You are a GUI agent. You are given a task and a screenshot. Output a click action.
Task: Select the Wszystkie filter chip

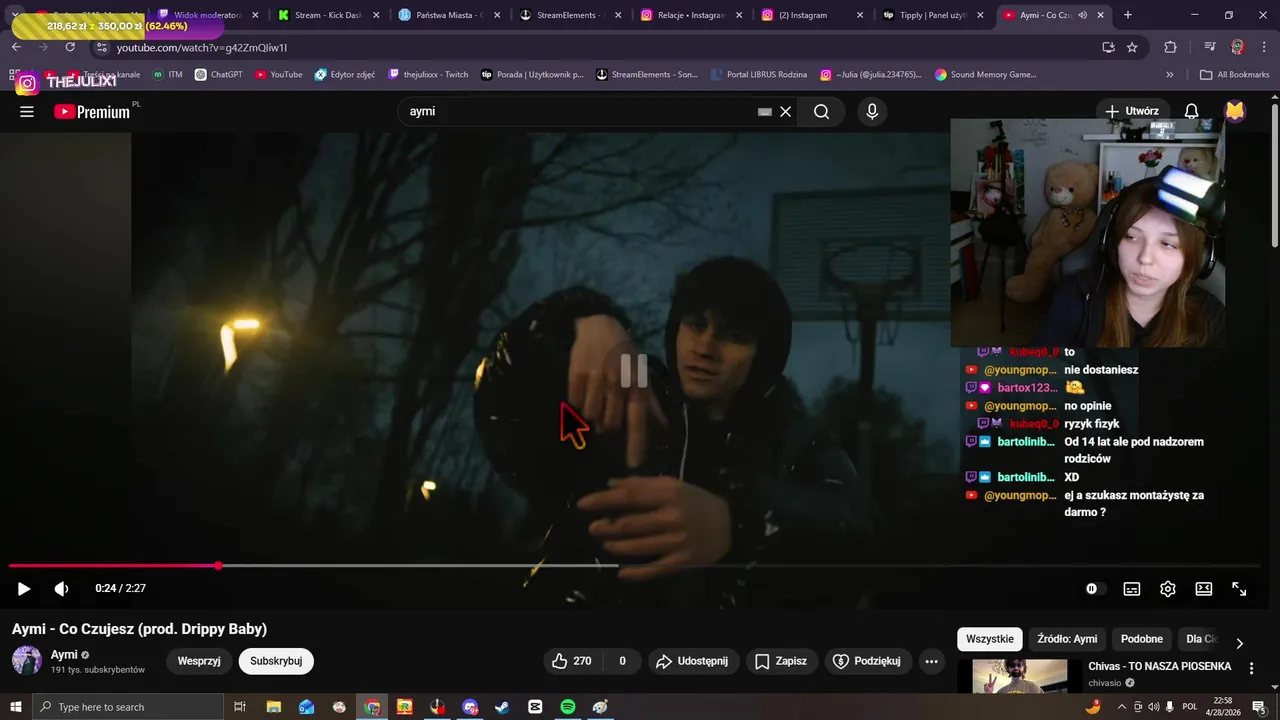990,639
